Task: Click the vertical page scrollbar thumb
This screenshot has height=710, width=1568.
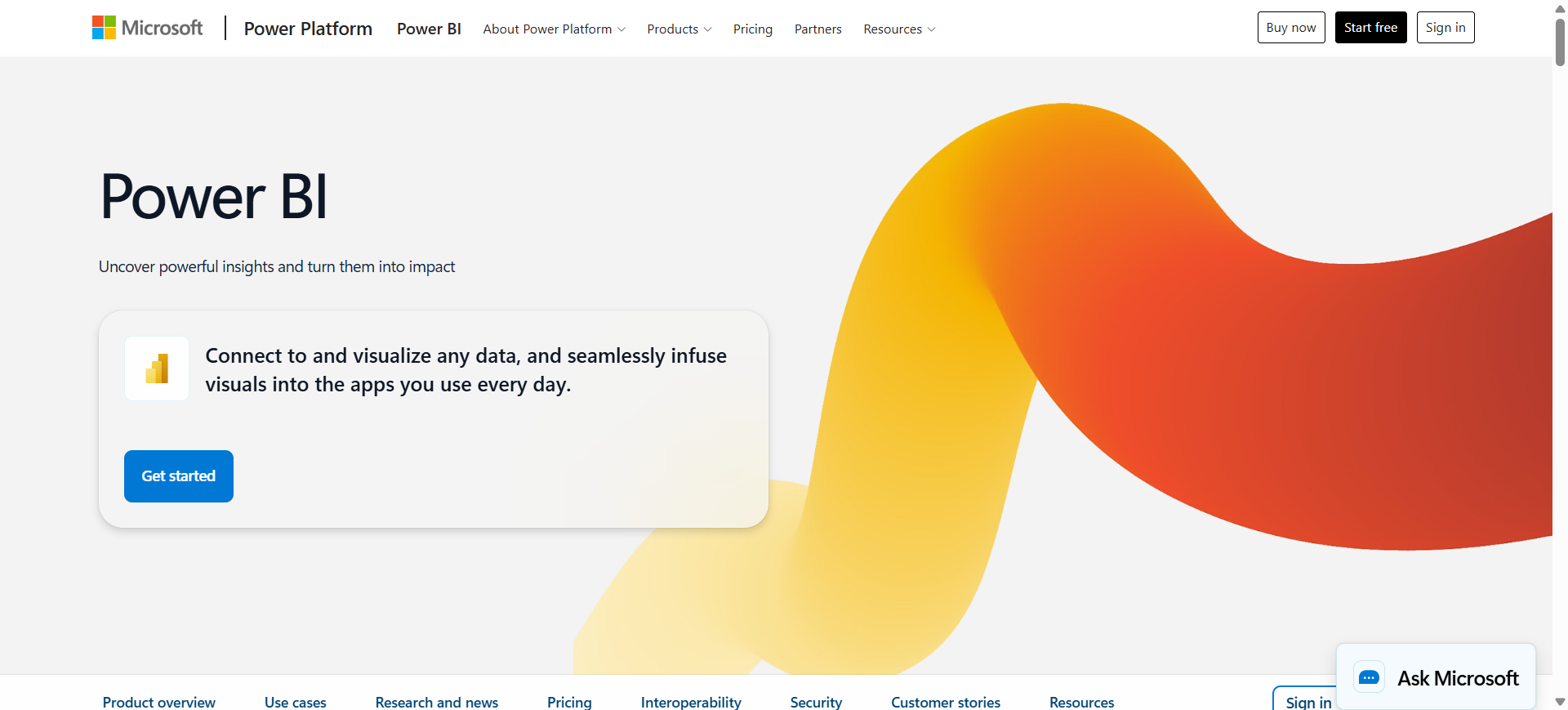Action: tap(1560, 41)
